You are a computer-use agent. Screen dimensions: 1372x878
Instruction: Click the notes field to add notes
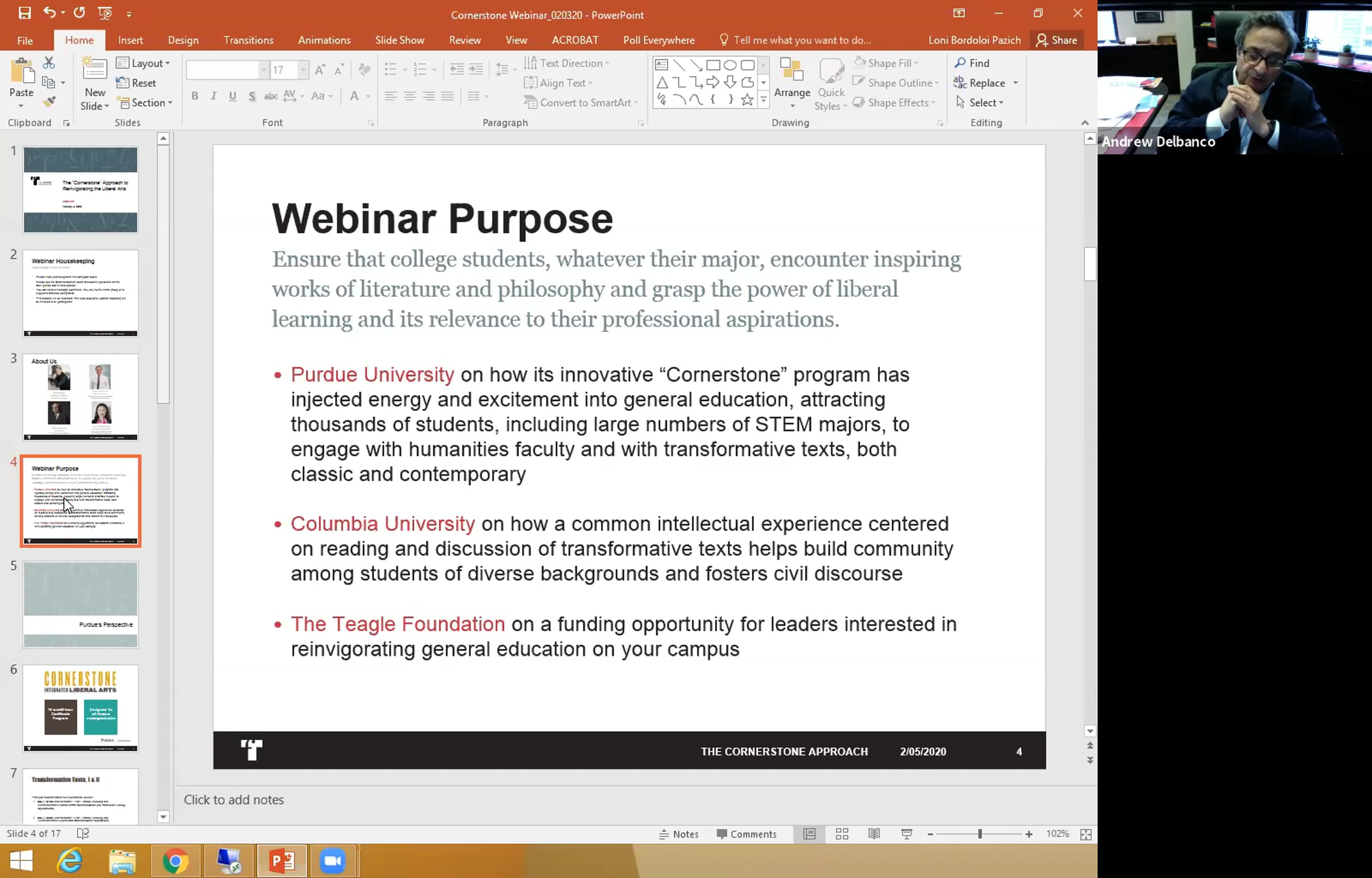(x=635, y=800)
